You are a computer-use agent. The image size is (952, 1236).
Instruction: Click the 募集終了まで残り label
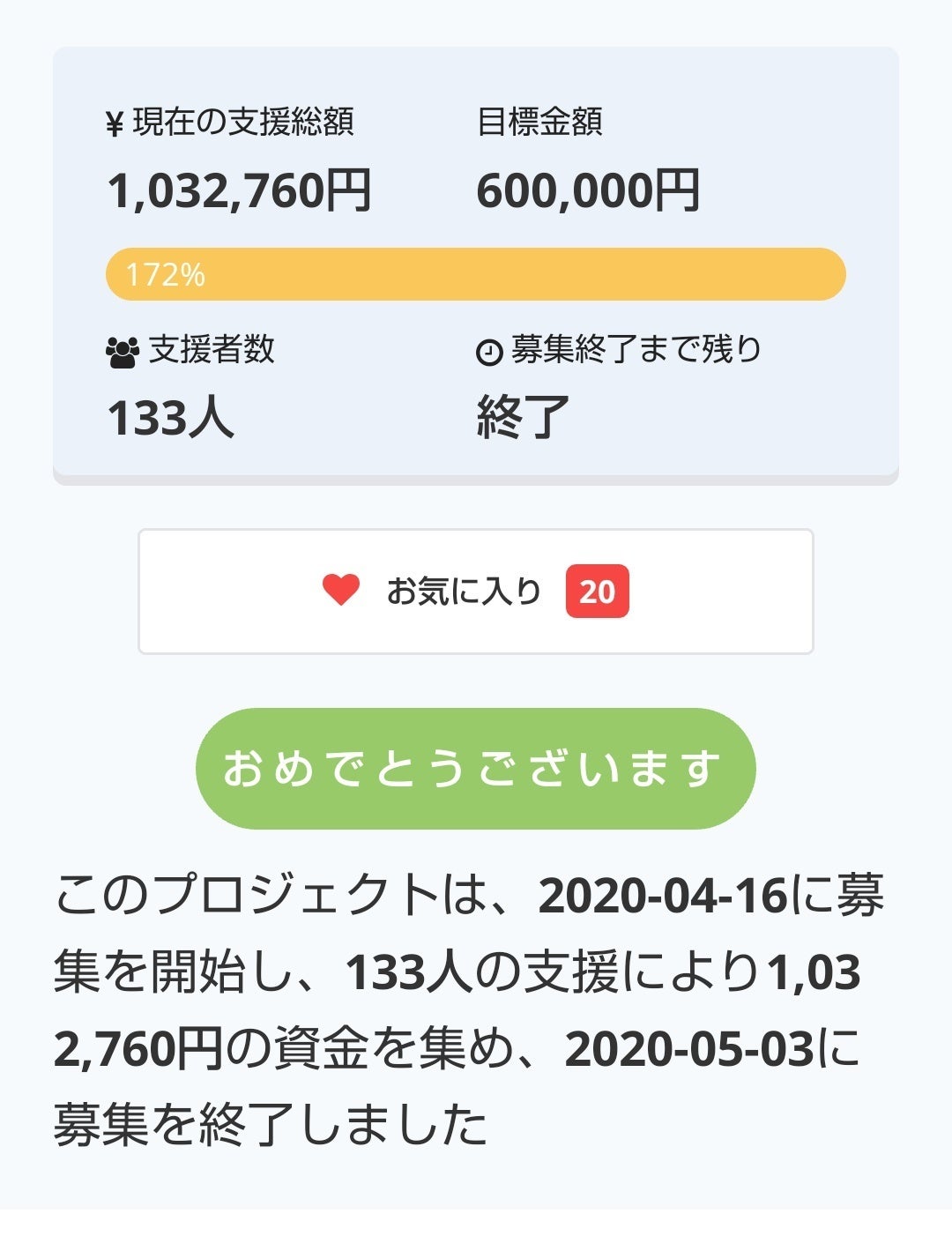[636, 349]
